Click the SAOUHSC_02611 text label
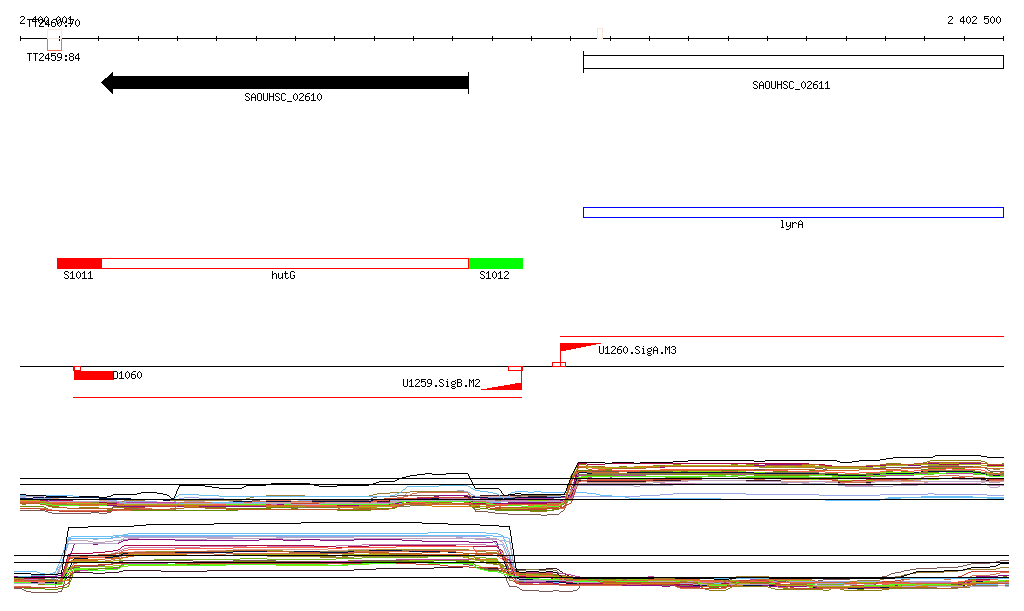Image resolution: width=1024 pixels, height=611 pixels. coord(791,86)
